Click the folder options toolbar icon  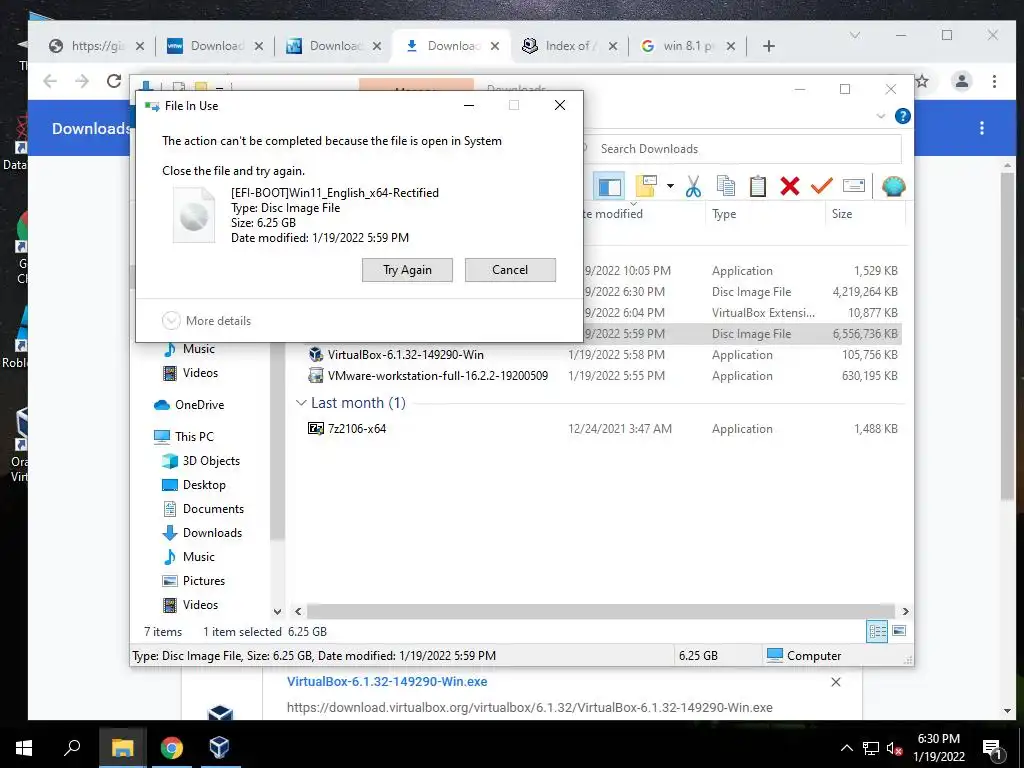pyautogui.click(x=645, y=187)
